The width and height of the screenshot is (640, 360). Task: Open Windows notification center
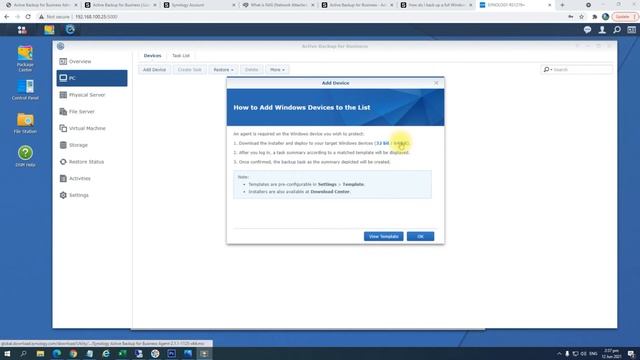[x=631, y=354]
